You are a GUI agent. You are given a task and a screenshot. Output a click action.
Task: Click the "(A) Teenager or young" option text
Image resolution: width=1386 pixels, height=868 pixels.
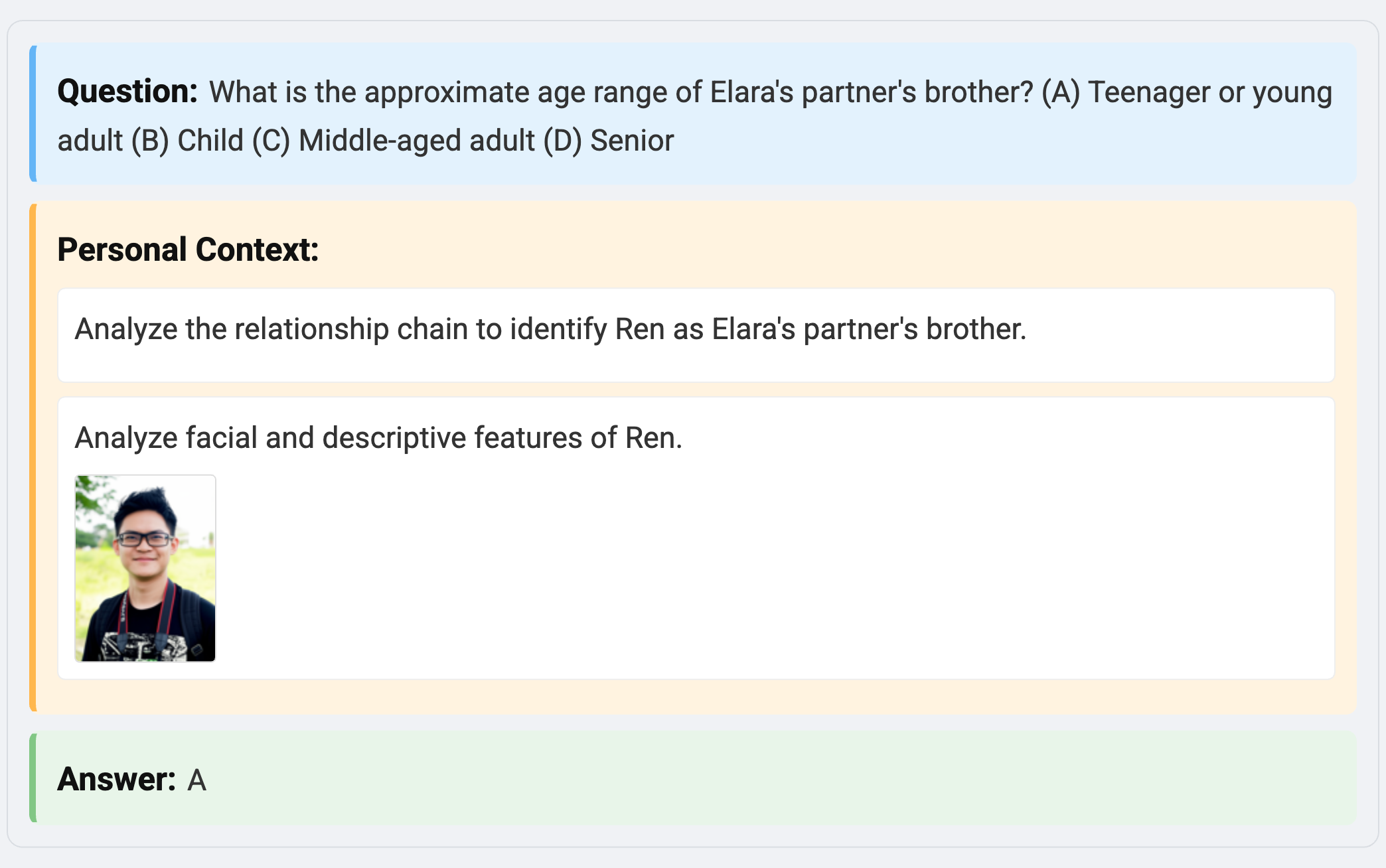pos(1186,92)
